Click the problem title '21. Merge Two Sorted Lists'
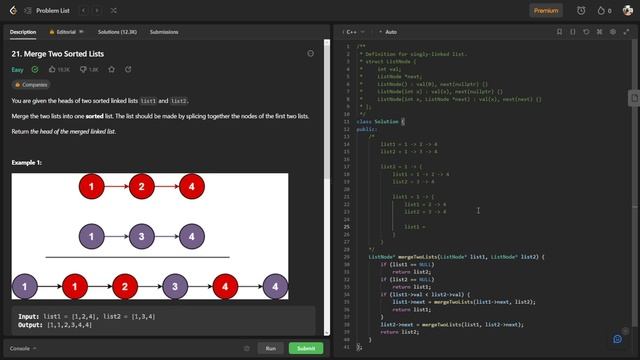Image resolution: width=640 pixels, height=360 pixels. (x=58, y=54)
